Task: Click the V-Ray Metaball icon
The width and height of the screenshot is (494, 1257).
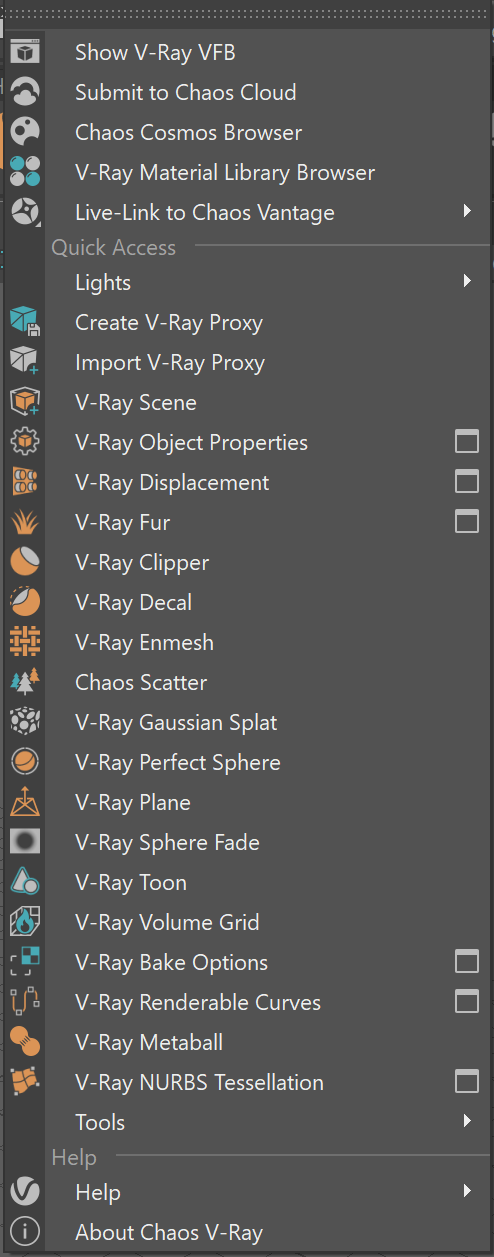Action: pyautogui.click(x=25, y=1042)
